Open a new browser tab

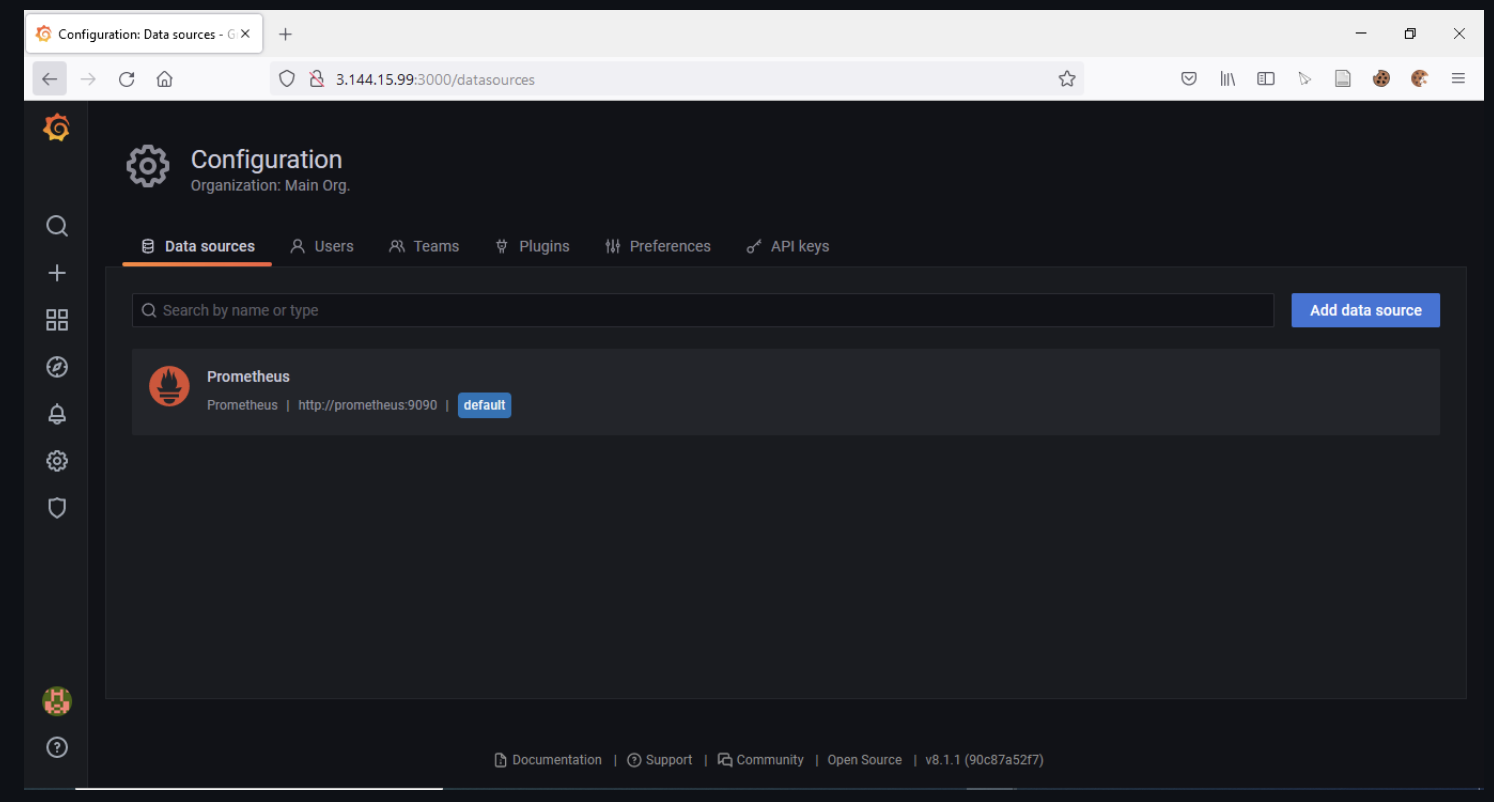285,34
